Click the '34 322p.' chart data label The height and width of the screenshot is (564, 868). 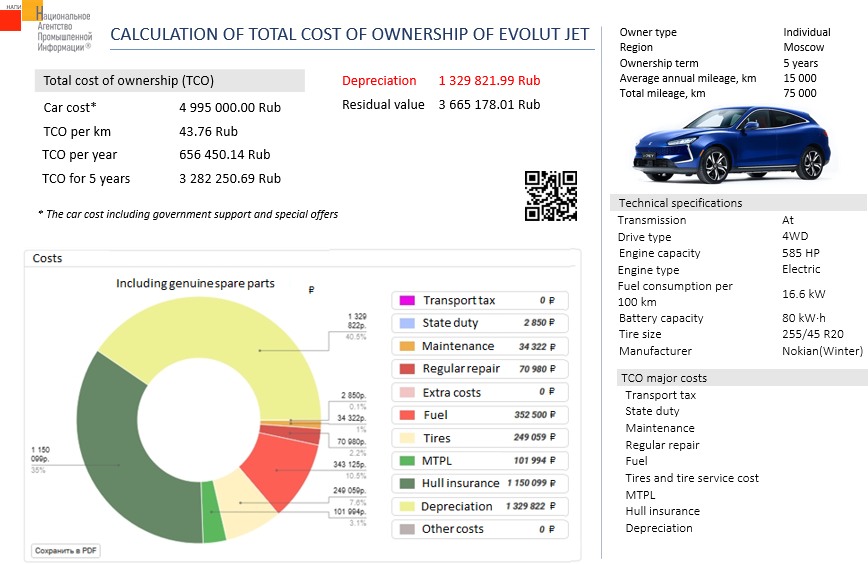tap(352, 417)
